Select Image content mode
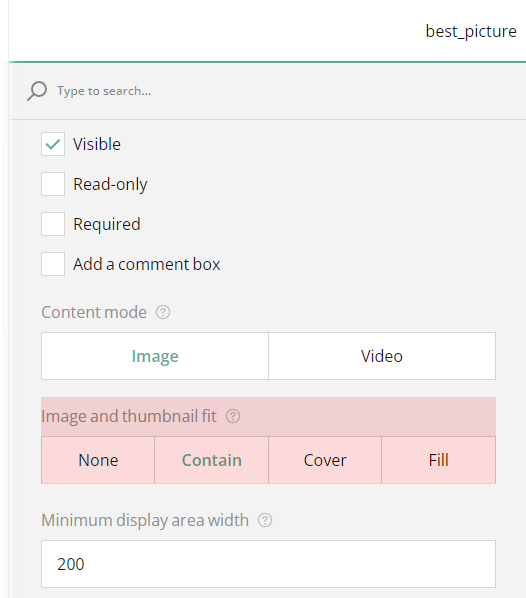The image size is (526, 598). (x=155, y=356)
